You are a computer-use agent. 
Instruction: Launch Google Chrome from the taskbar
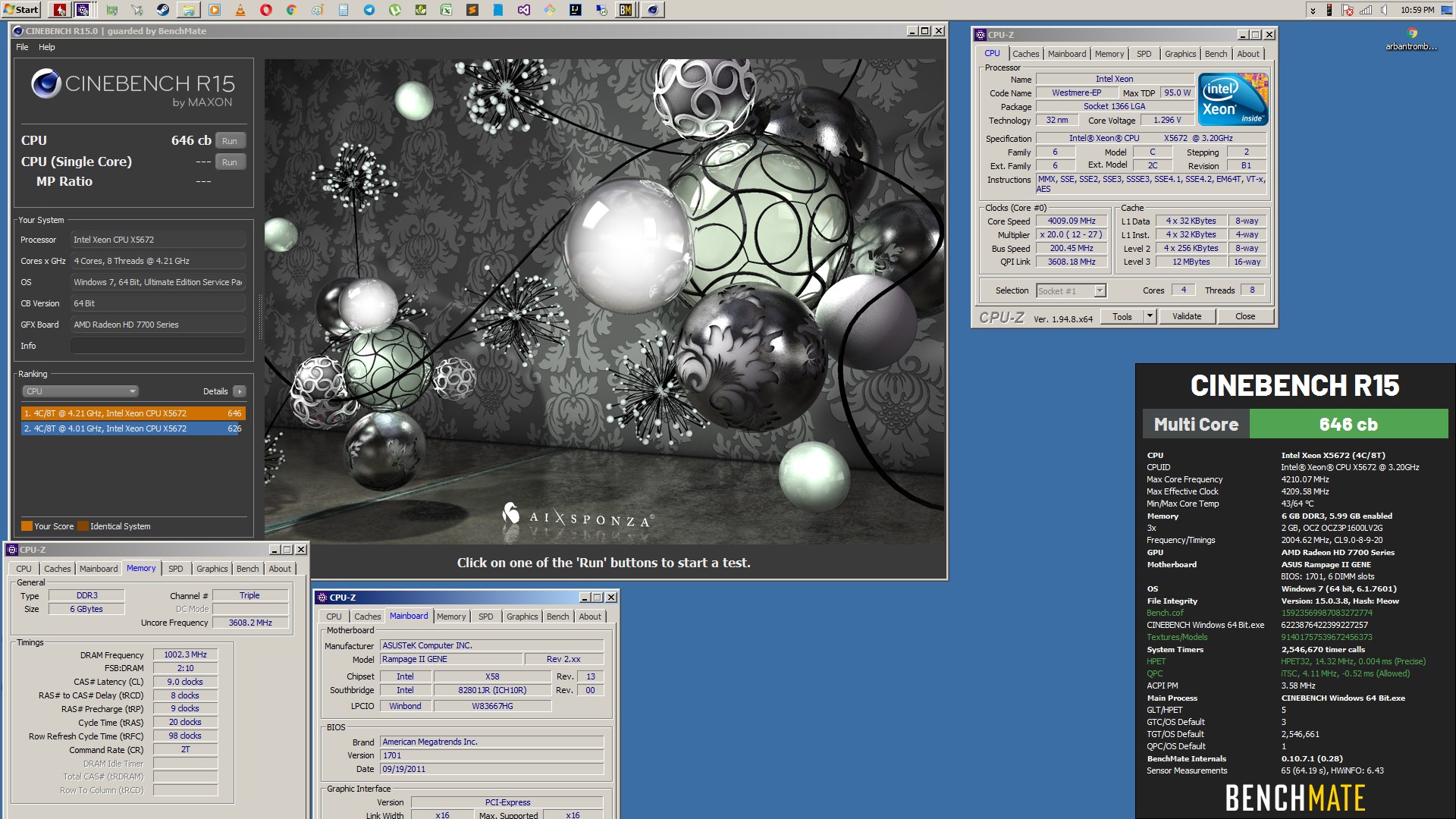click(x=292, y=10)
